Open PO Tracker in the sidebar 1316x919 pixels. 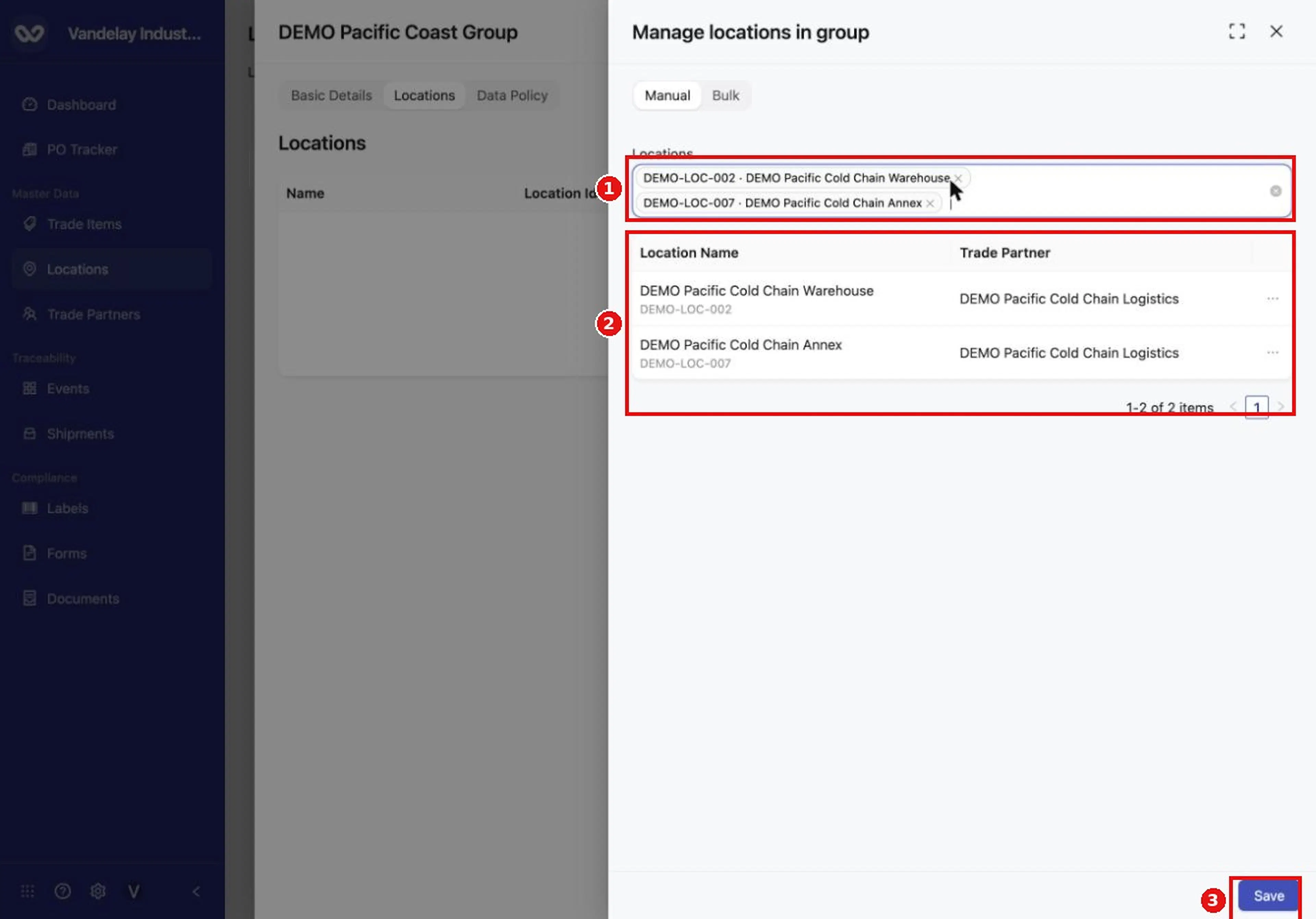tap(82, 149)
